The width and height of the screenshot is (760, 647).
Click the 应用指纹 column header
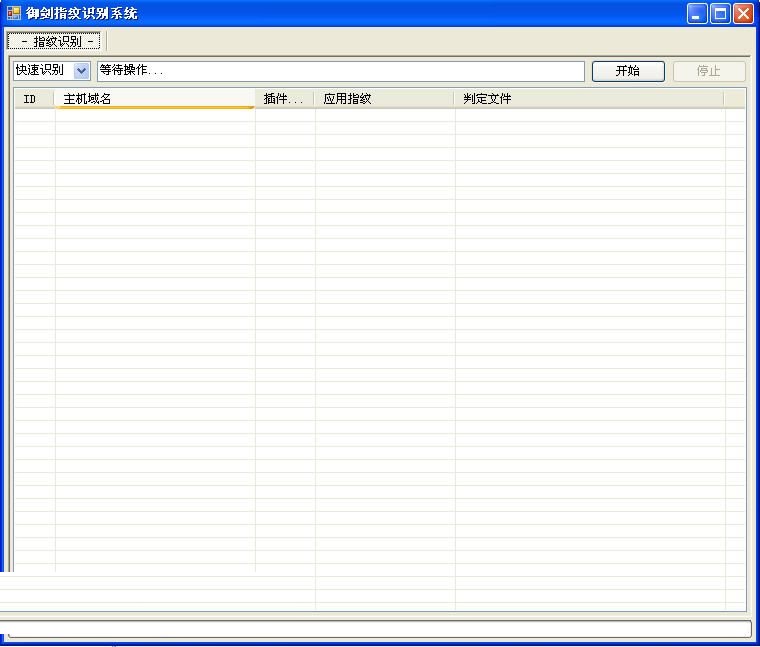tap(384, 99)
